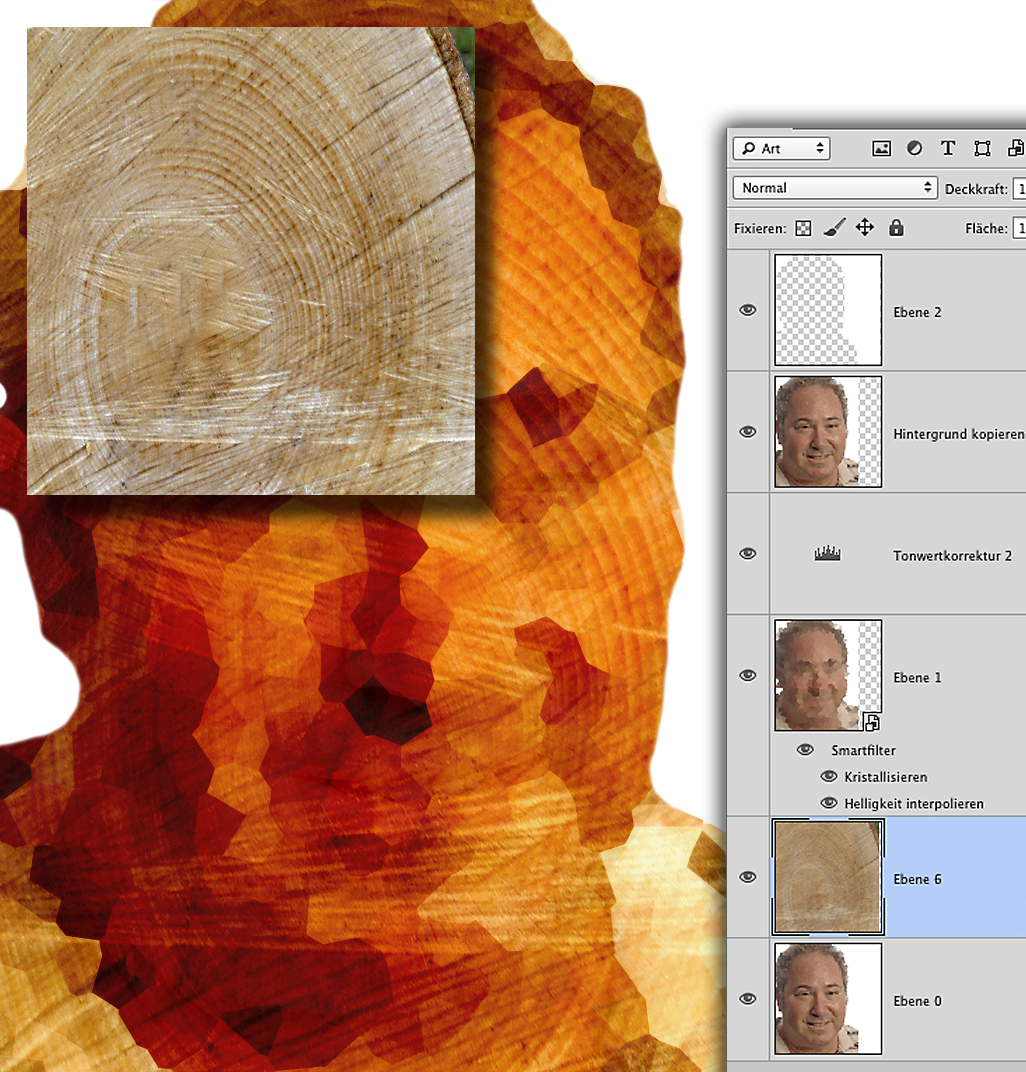The height and width of the screenshot is (1072, 1026).
Task: Click the Deckkraft label
Action: [976, 189]
